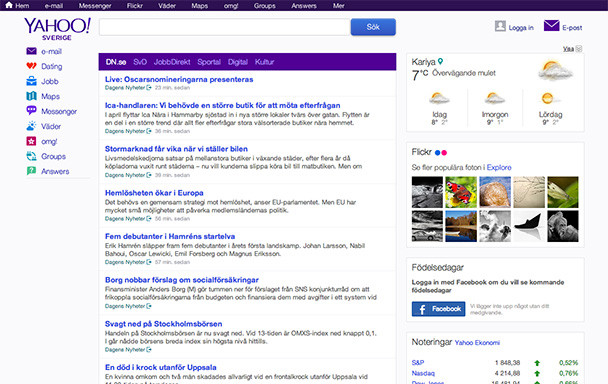Click the large current weather cloud icon
Screen dimensions: 608x384
[x=555, y=70]
